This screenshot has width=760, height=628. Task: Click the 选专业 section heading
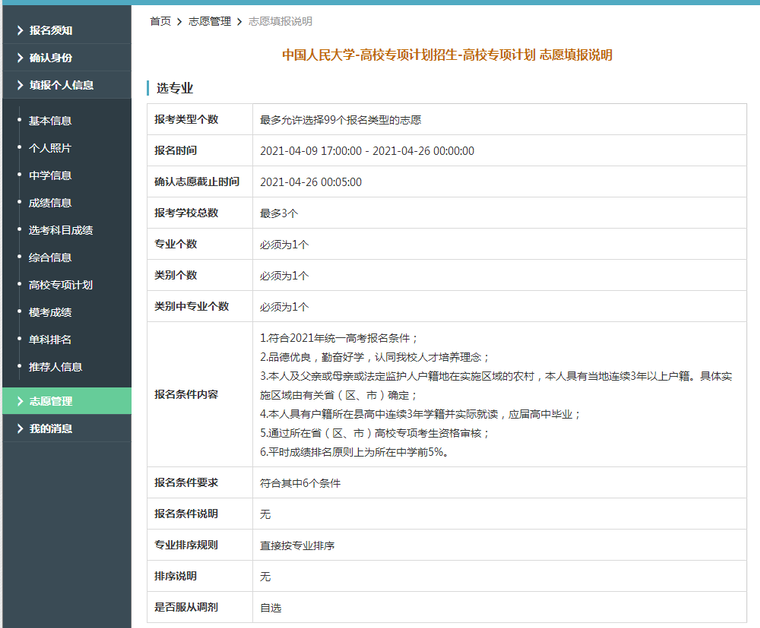tap(174, 88)
